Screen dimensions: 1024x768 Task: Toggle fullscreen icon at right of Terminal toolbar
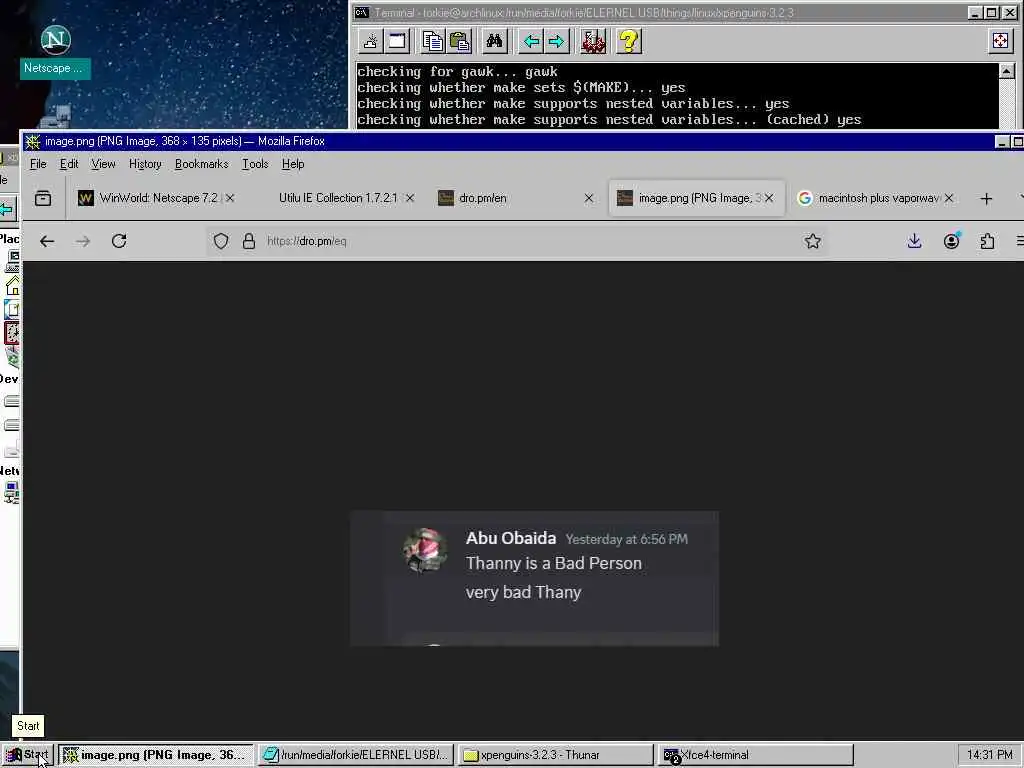1000,42
